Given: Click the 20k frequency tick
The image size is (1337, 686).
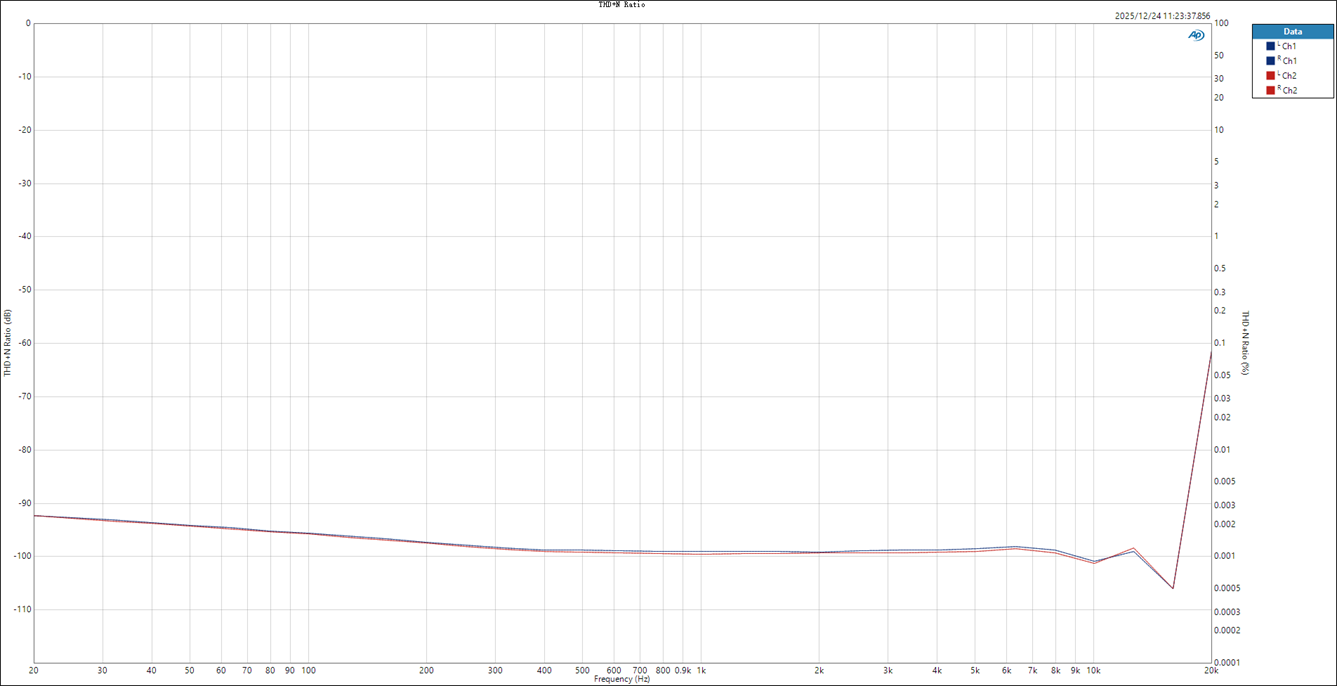Looking at the screenshot, I should pyautogui.click(x=1211, y=670).
